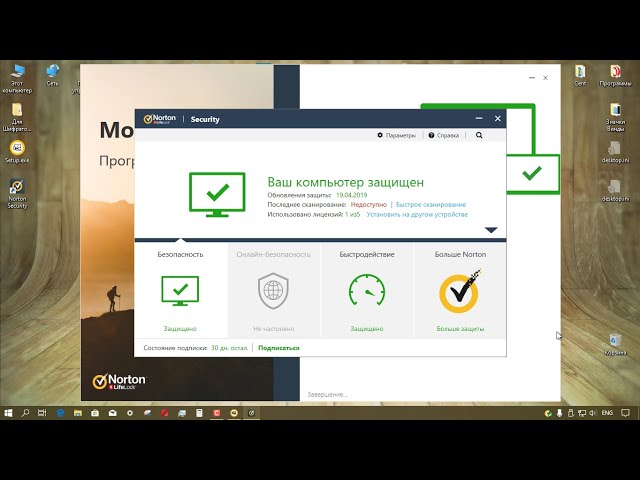Viewport: 640px width, 480px height.
Task: Click the large green protected monitor icon
Action: (x=217, y=194)
